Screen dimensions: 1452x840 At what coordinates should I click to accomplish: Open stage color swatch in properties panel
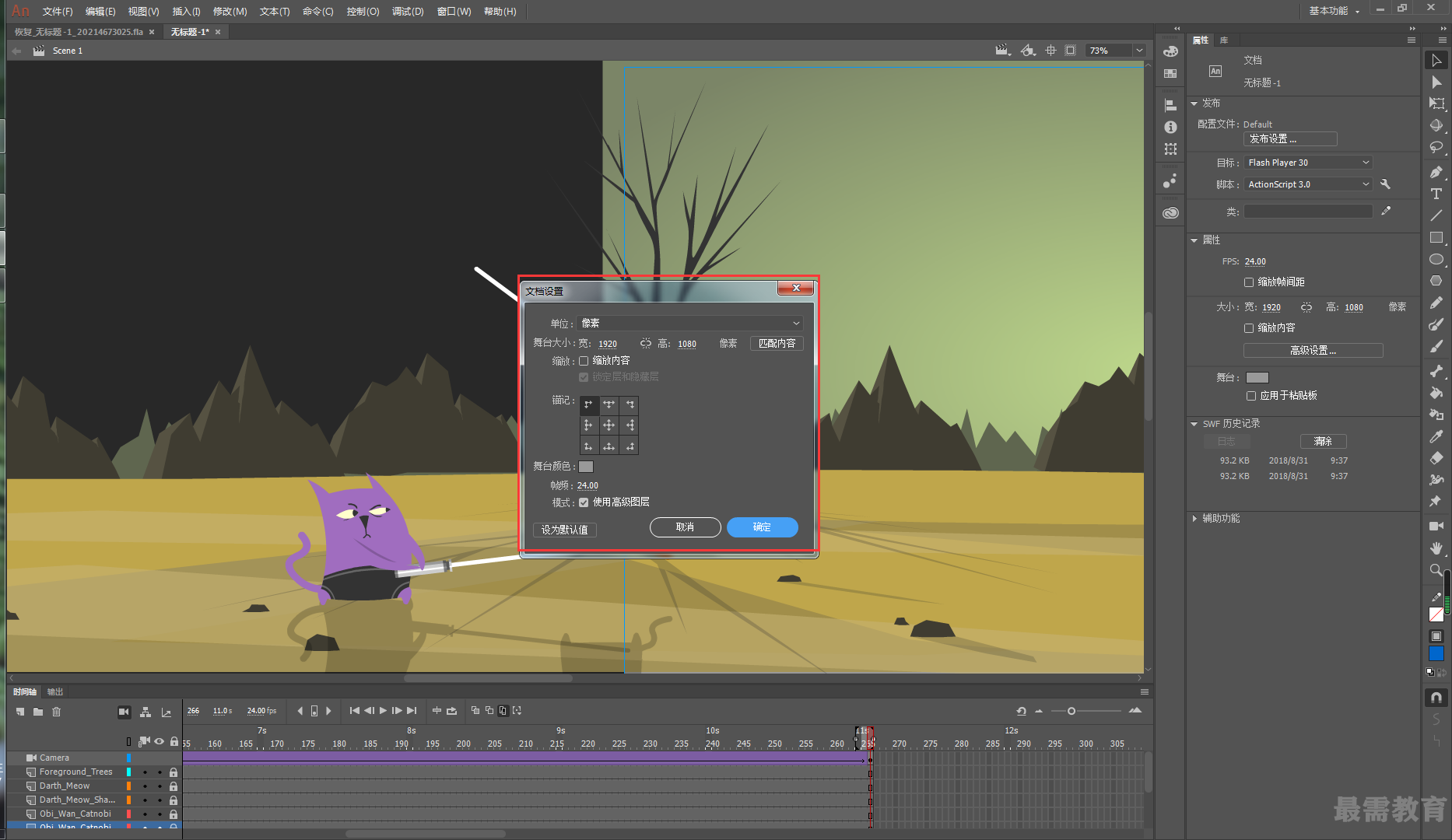(x=1257, y=378)
